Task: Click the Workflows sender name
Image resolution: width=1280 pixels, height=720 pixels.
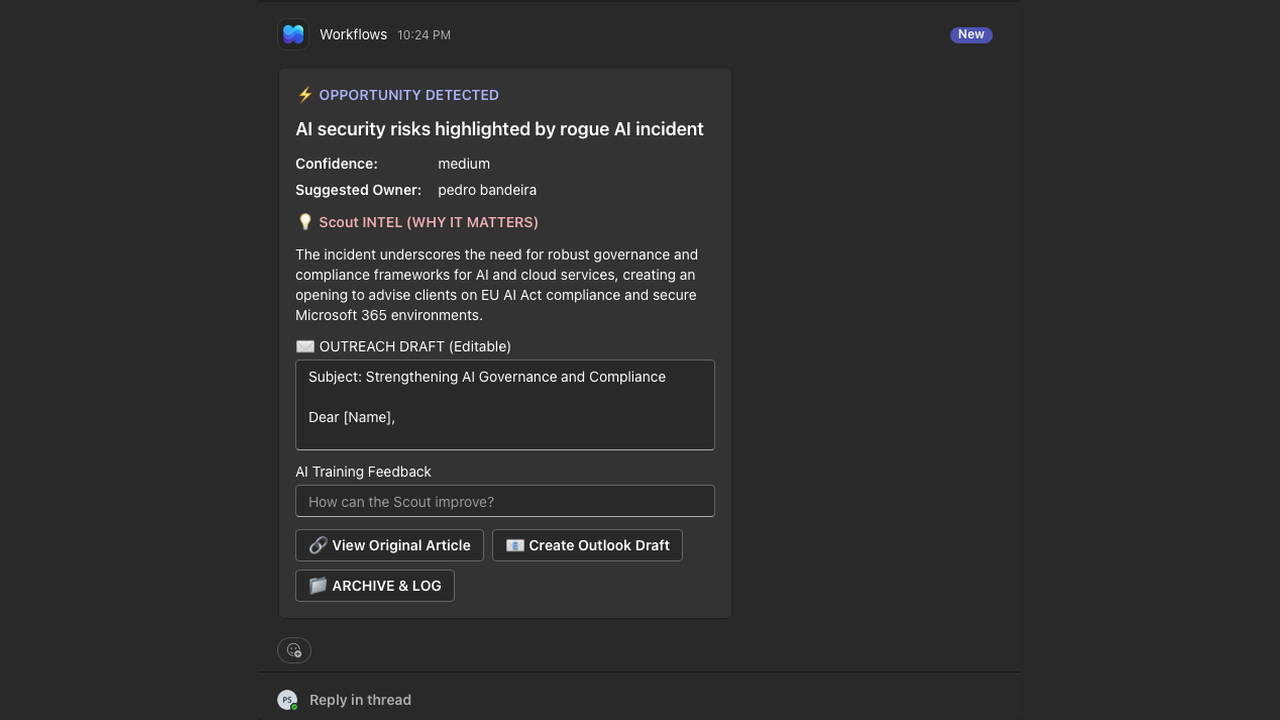Action: pos(353,34)
